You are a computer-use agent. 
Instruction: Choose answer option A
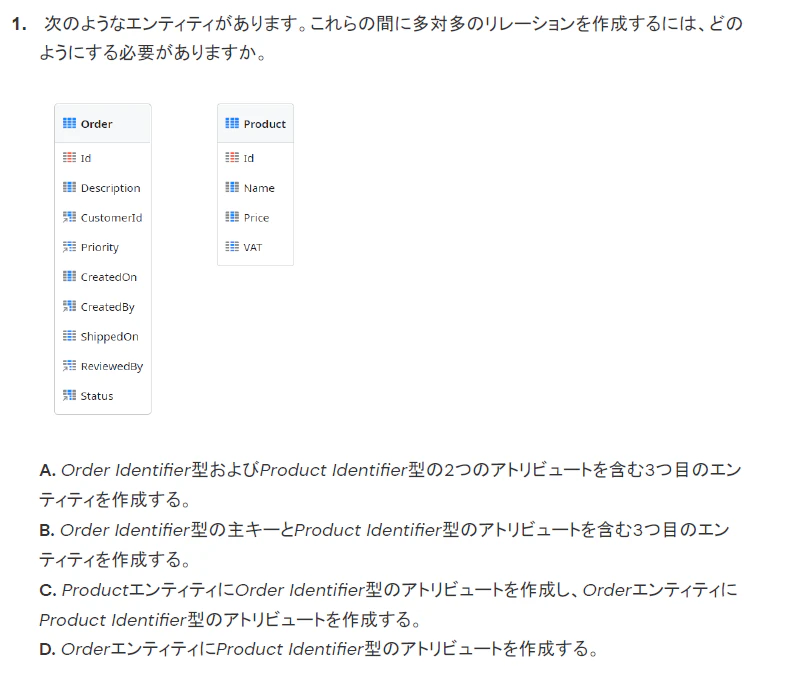point(390,484)
